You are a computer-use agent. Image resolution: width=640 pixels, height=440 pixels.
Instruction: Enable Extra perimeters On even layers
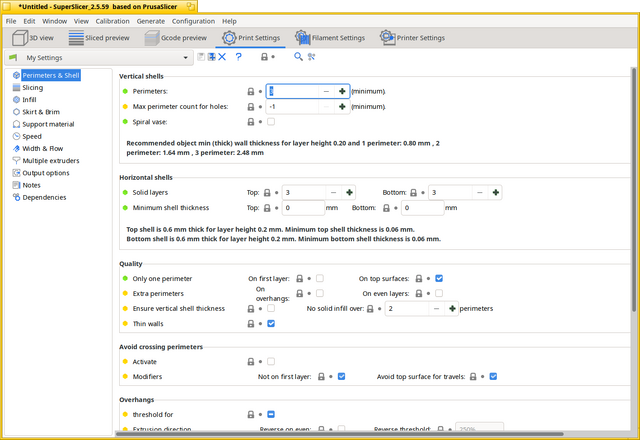click(x=439, y=293)
